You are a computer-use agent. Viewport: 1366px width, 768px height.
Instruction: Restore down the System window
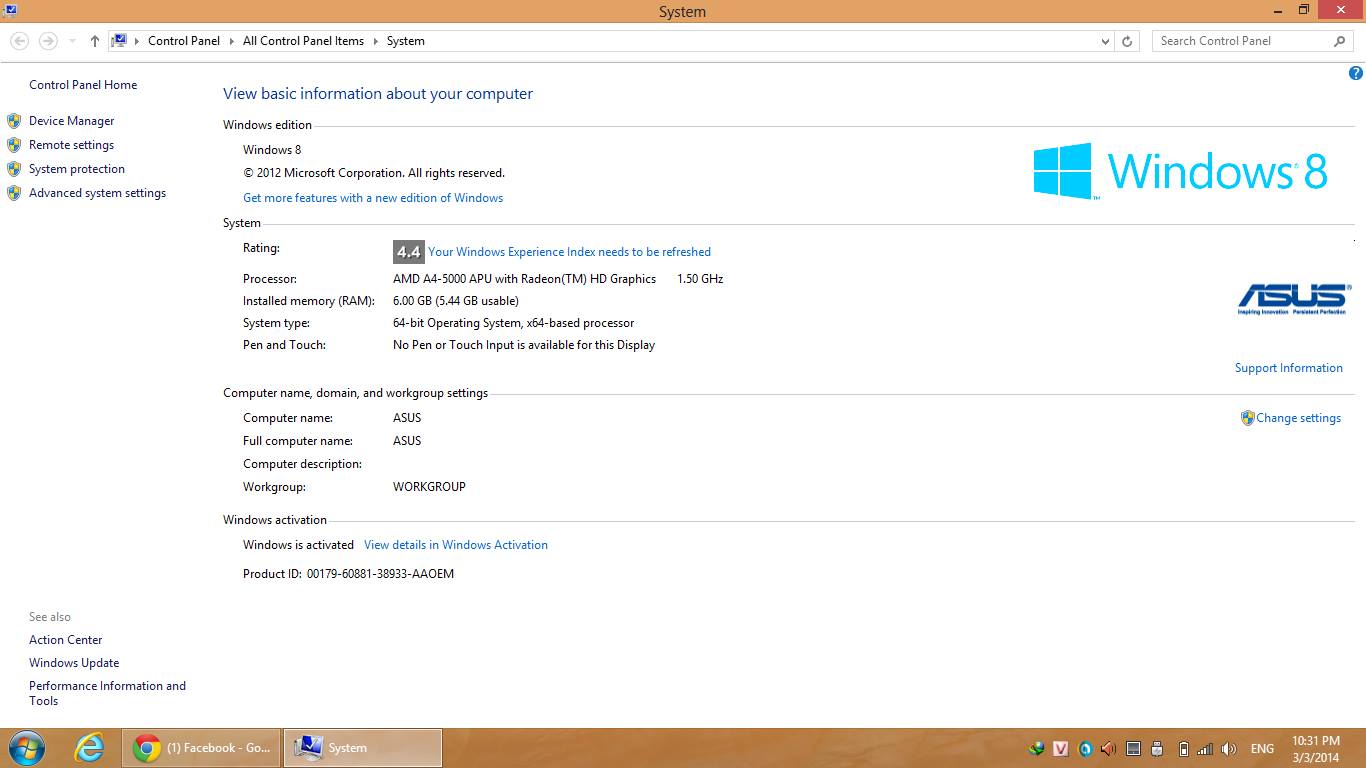(x=1303, y=10)
